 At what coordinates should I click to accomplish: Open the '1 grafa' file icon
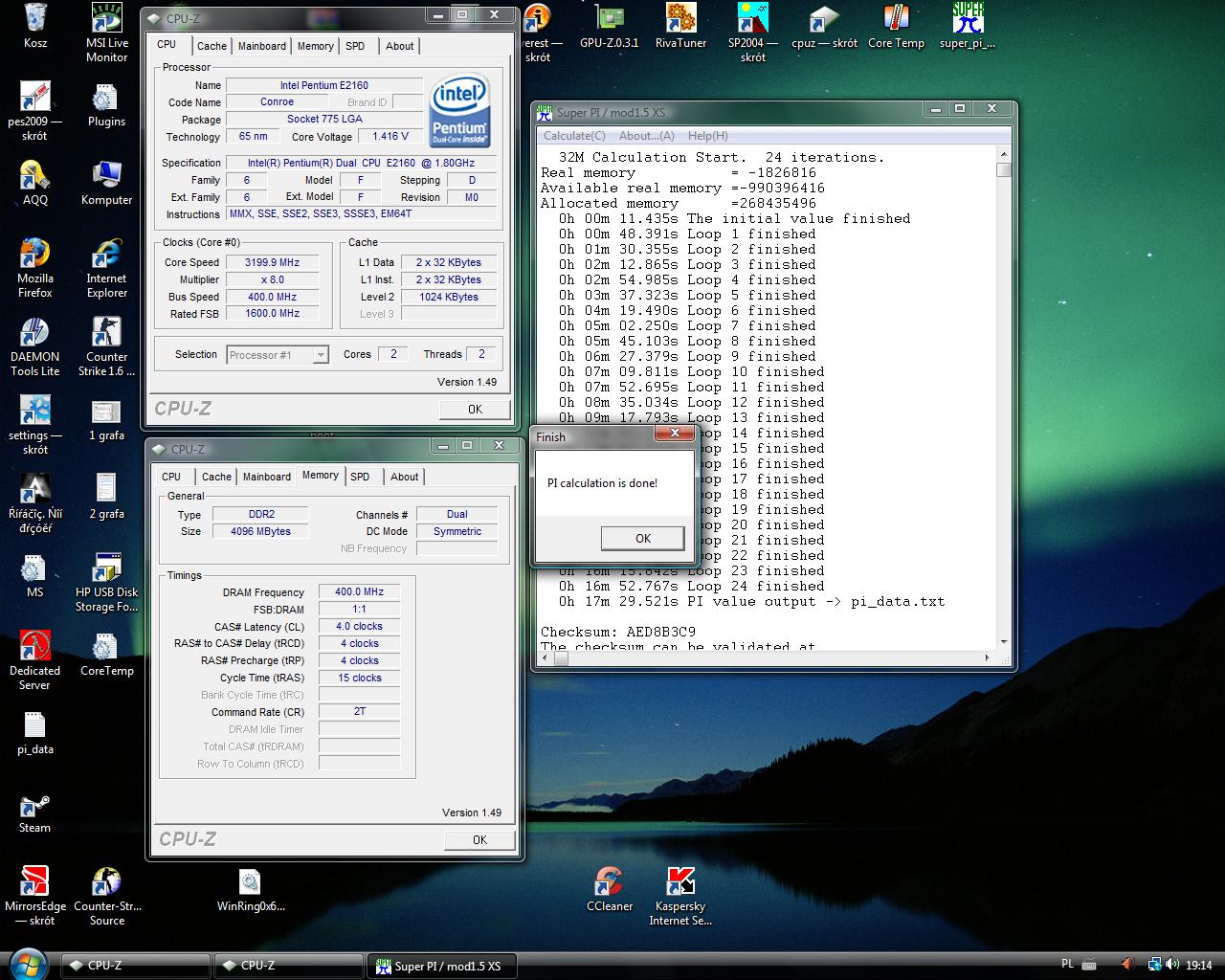(x=107, y=418)
